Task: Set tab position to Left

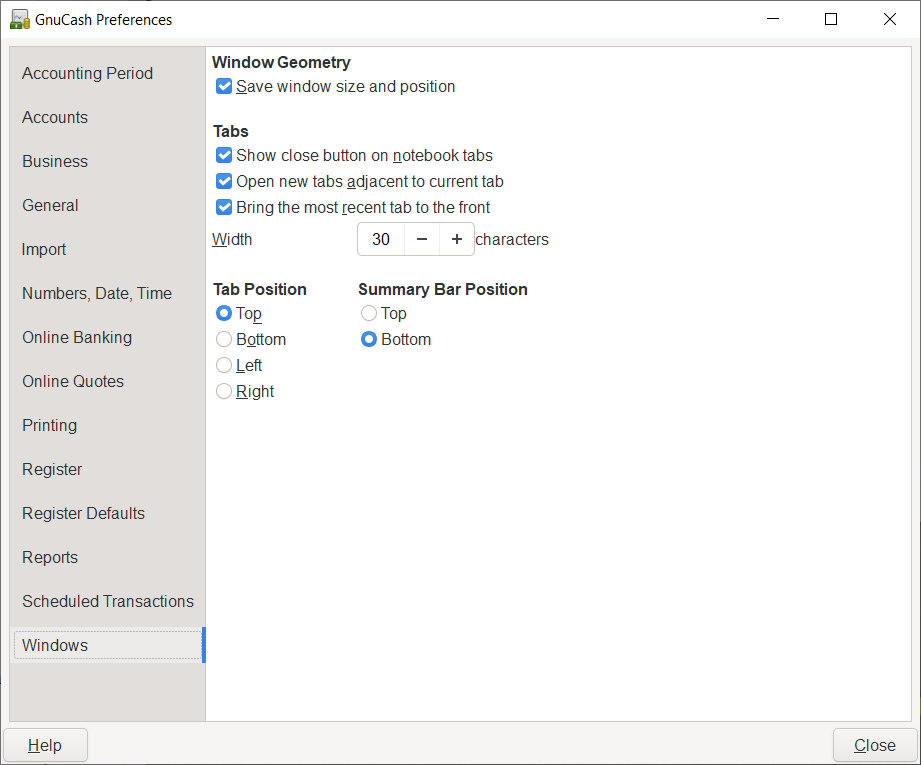Action: [x=224, y=366]
